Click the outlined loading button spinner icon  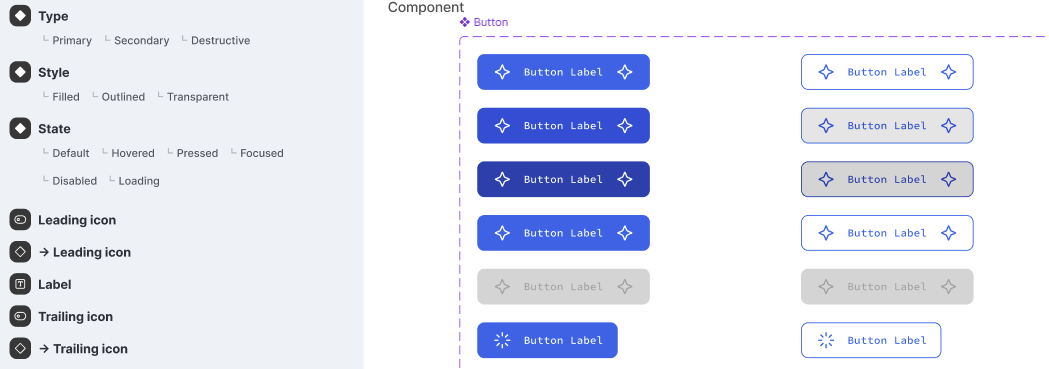click(x=826, y=340)
